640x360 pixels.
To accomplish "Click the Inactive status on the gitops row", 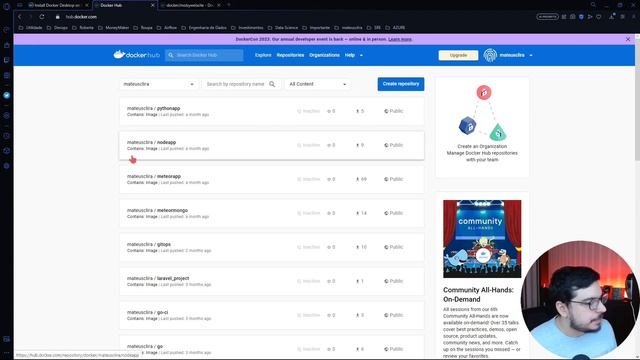I will point(309,247).
